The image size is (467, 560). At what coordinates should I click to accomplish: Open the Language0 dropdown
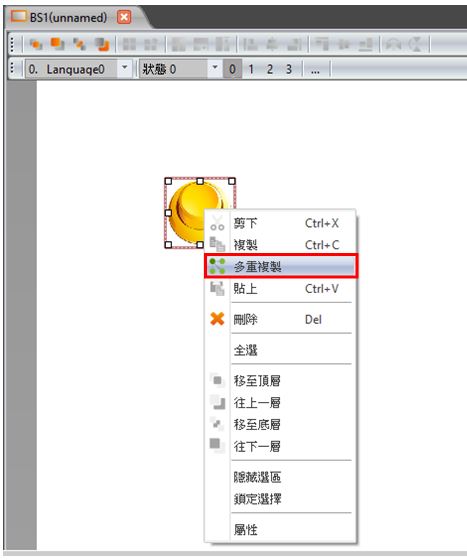[125, 68]
